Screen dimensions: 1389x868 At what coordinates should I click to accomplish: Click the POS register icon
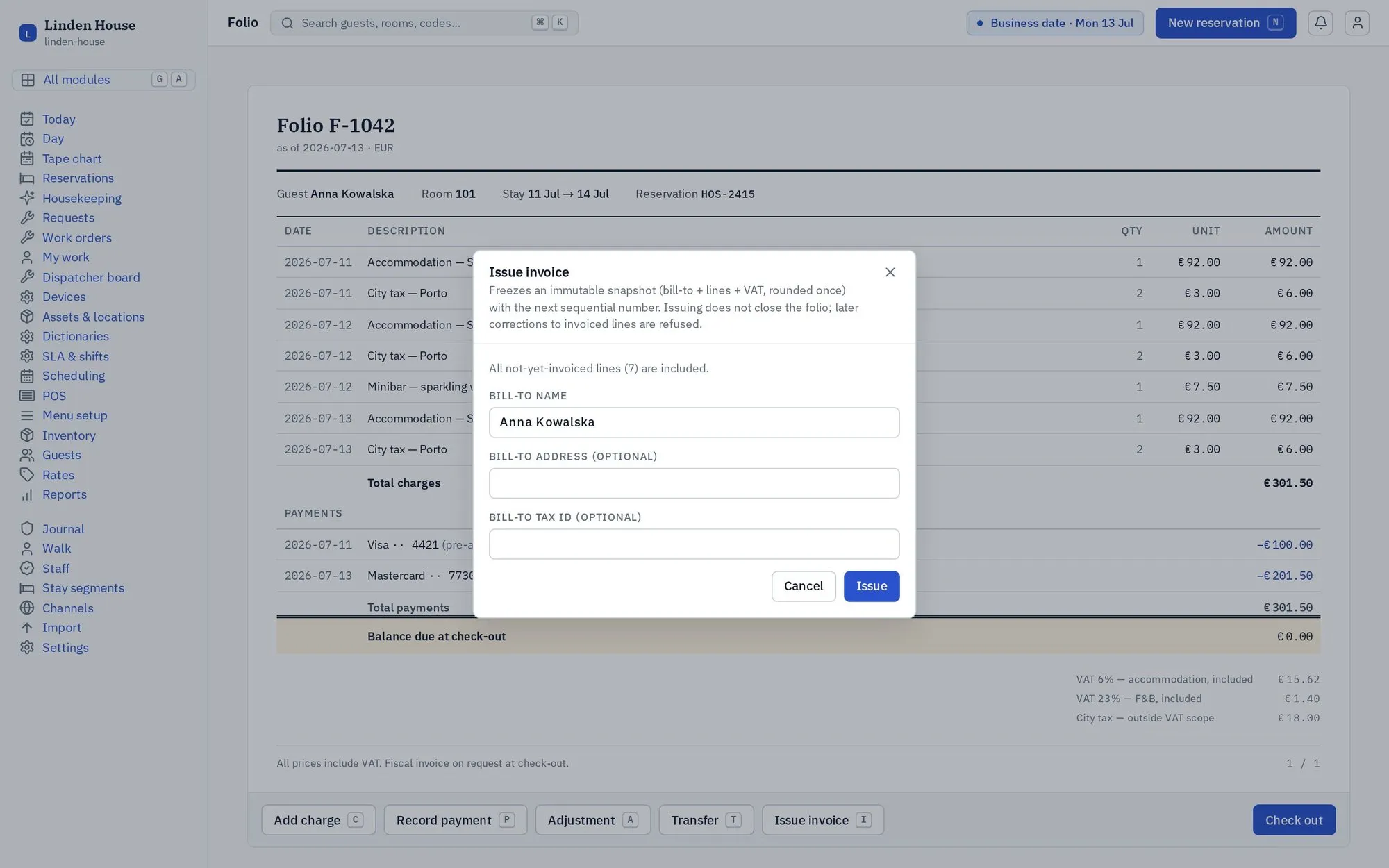[27, 396]
